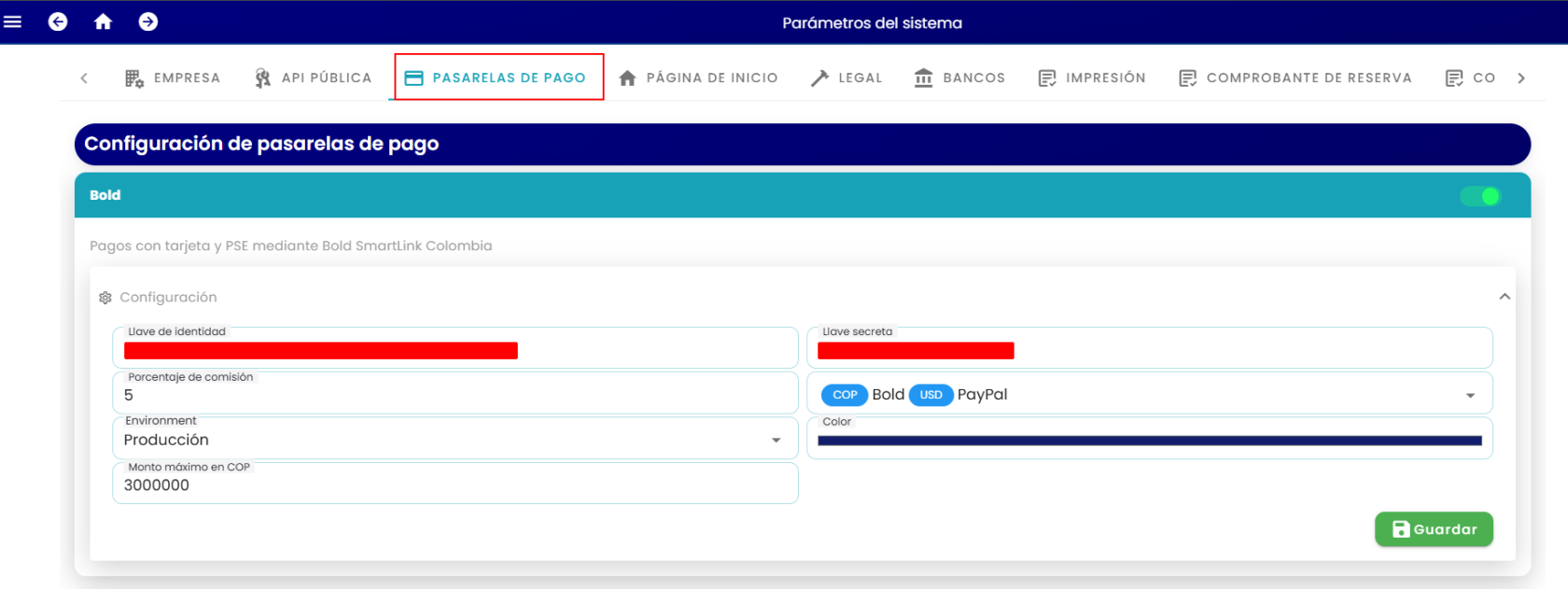This screenshot has height=589, width=1568.
Task: Open the Empresa tab
Action: tap(173, 77)
